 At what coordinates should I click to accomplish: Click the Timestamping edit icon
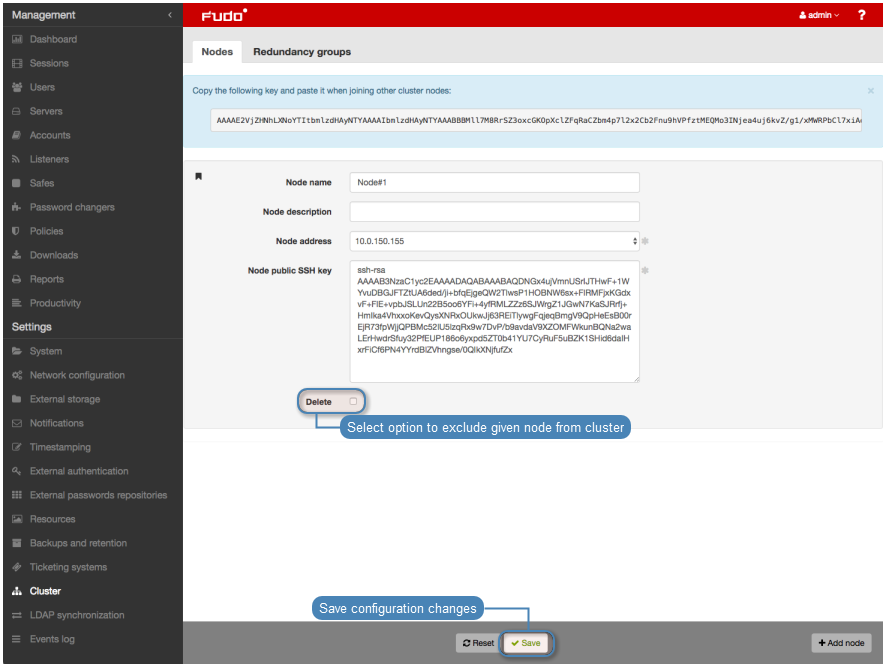pyautogui.click(x=16, y=447)
